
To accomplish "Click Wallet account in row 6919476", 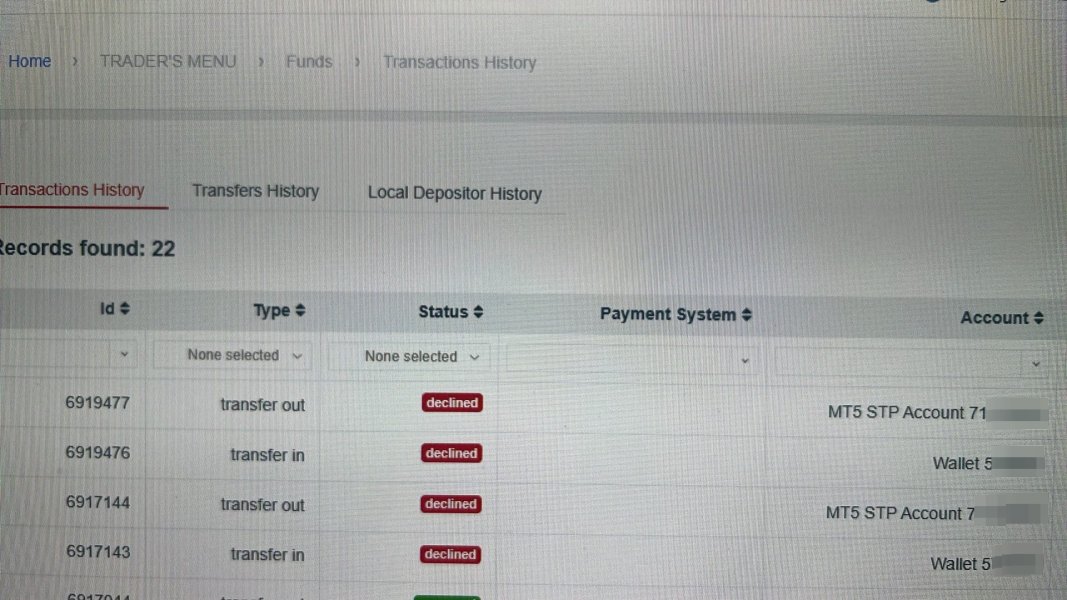I will point(988,463).
